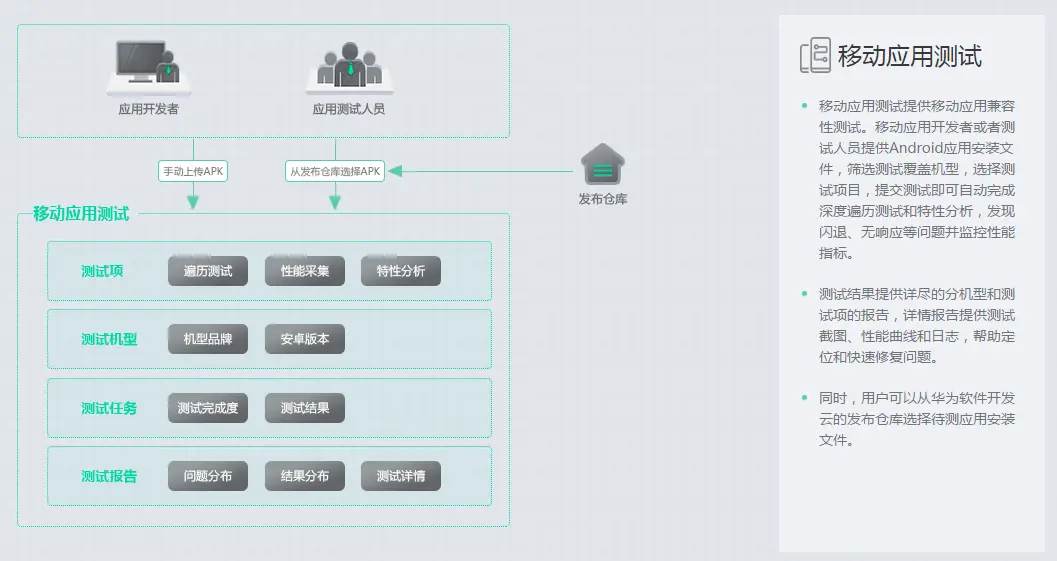The height and width of the screenshot is (561, 1057).
Task: Click the paragraph starting 测试结果提供详尽的分机型
Action: (x=916, y=325)
